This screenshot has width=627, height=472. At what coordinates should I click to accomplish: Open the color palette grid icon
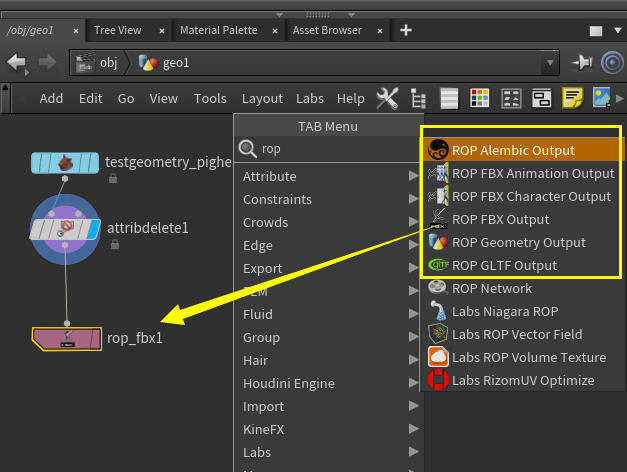(480, 98)
